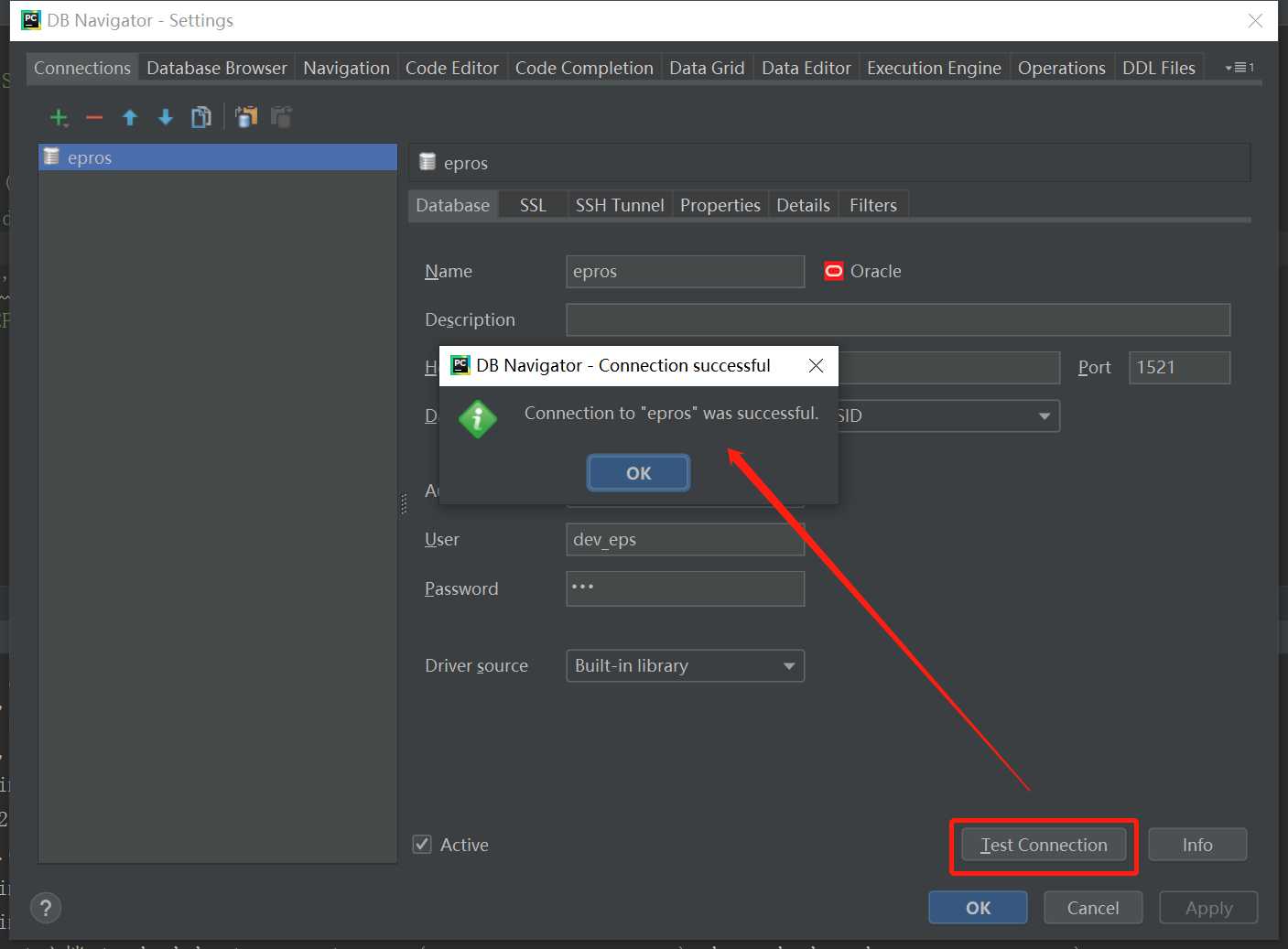Click the Host input field

(x=949, y=368)
